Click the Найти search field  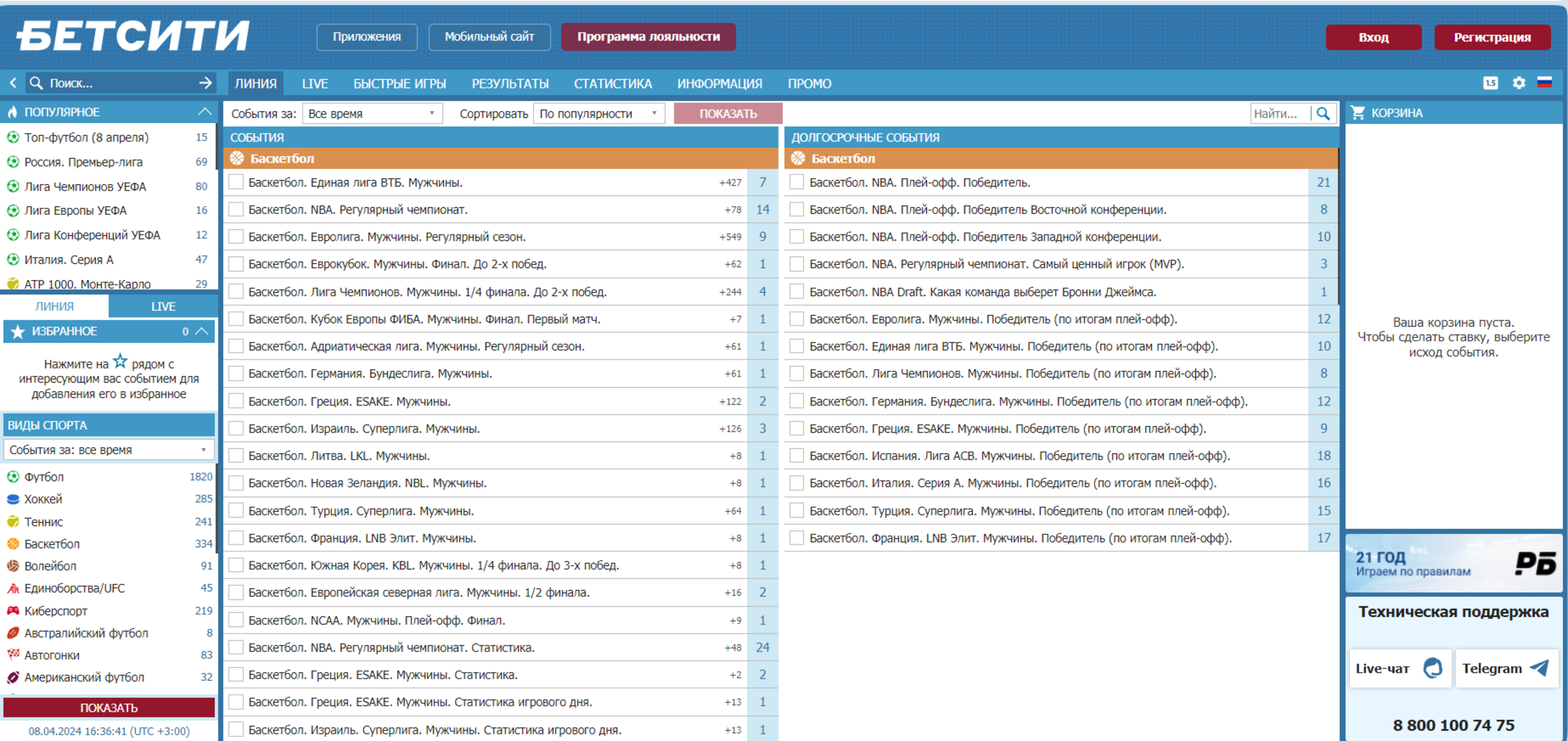(x=1280, y=114)
